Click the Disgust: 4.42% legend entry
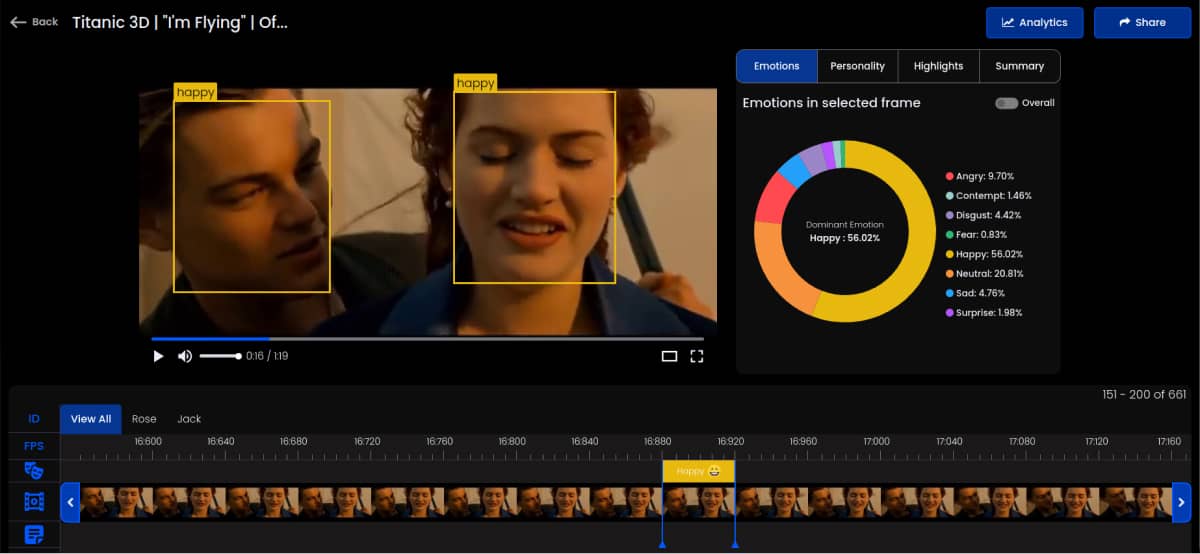The height and width of the screenshot is (554, 1200). [983, 215]
